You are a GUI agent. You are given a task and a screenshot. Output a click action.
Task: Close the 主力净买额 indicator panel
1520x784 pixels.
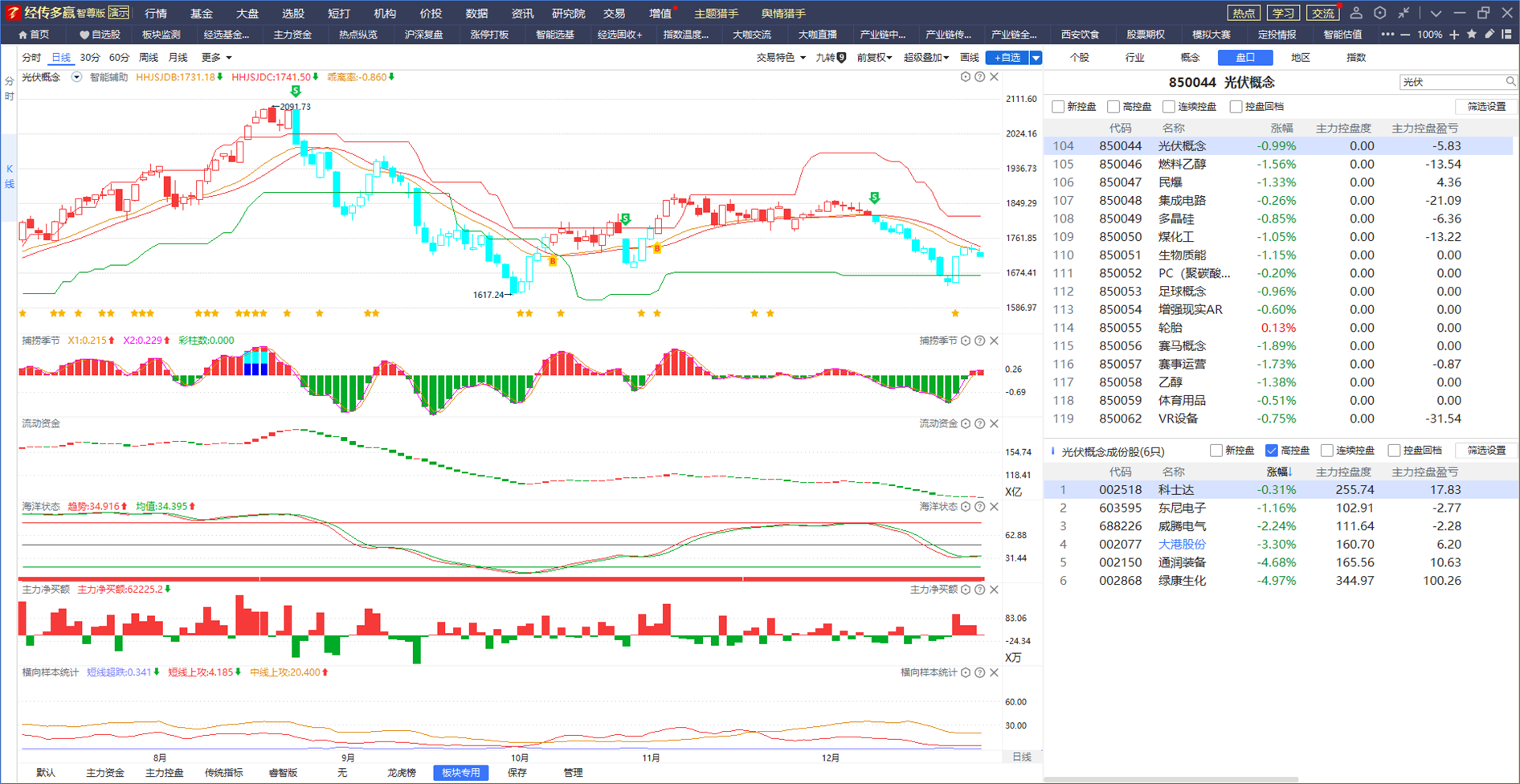[x=995, y=590]
